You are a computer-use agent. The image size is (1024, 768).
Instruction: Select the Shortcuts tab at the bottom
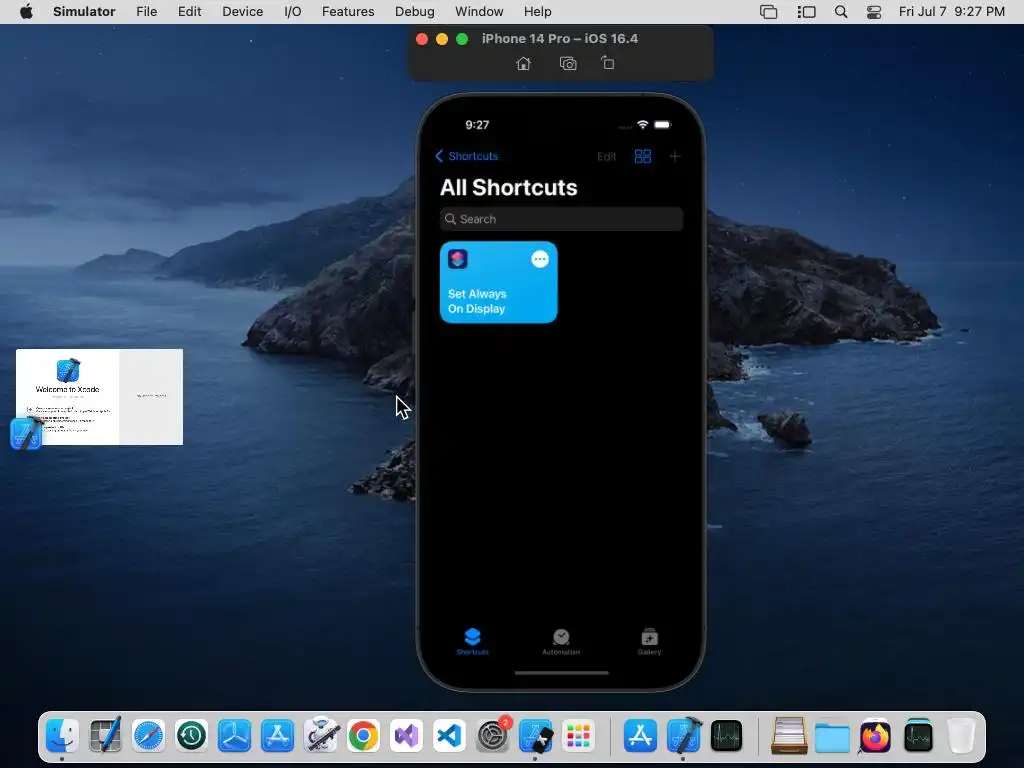click(472, 641)
